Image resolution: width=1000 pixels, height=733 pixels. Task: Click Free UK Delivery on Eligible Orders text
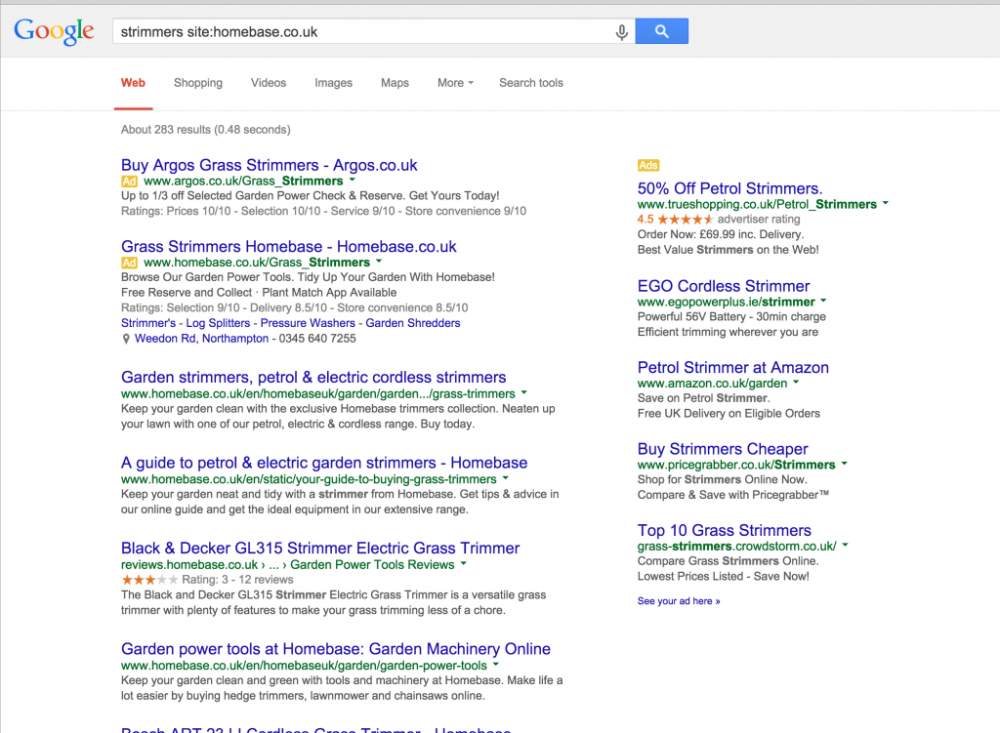click(x=728, y=414)
